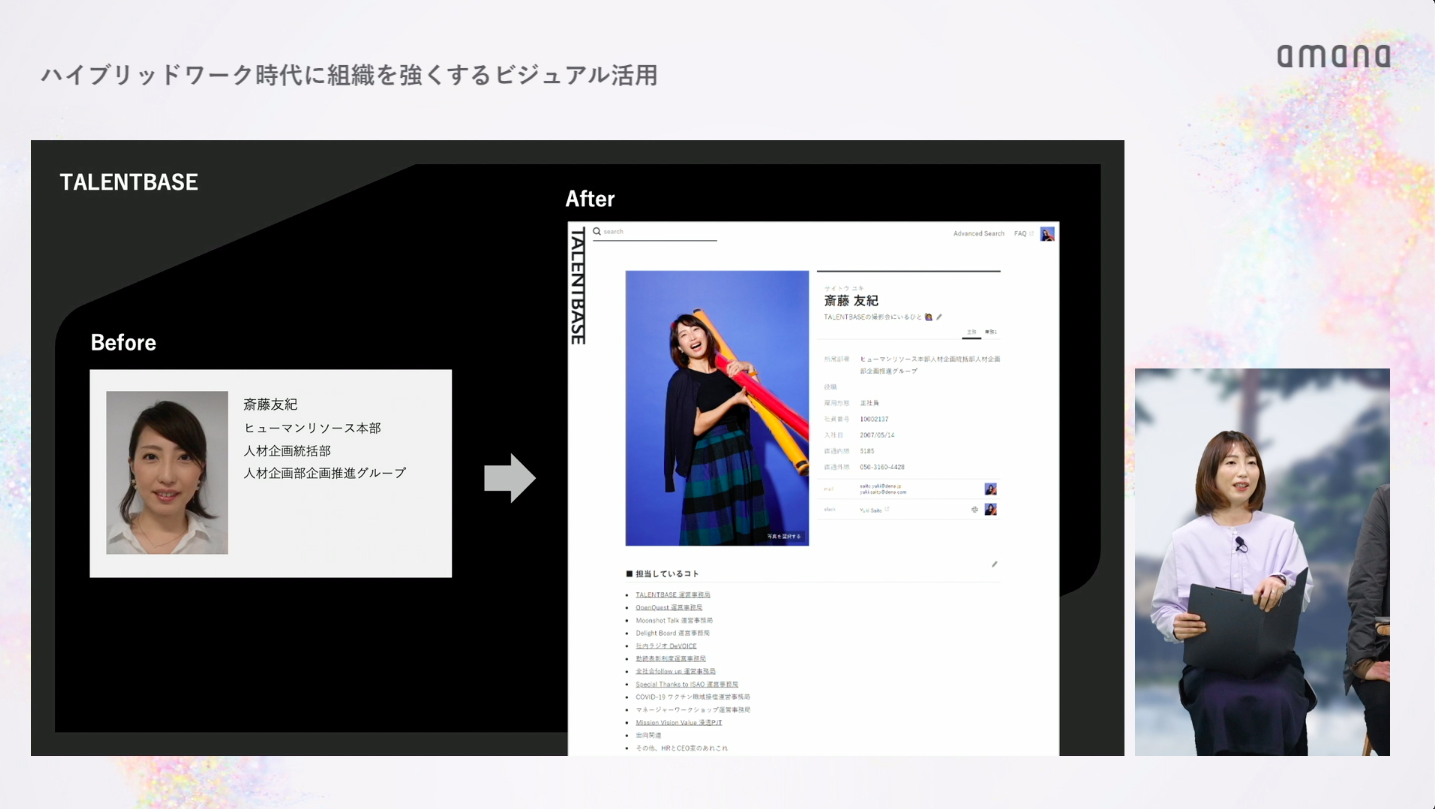Click 人材企画統括部 in the Before card

point(287,451)
